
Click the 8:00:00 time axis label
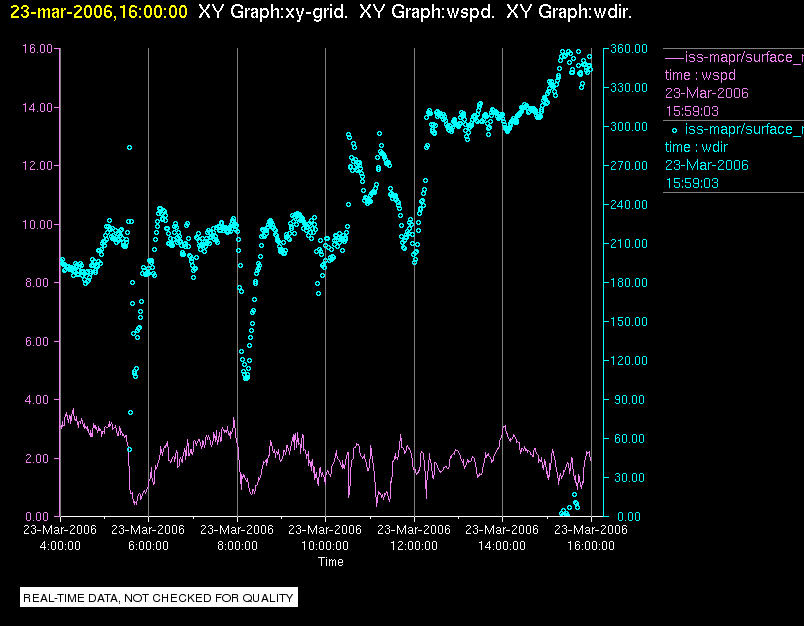[x=237, y=546]
